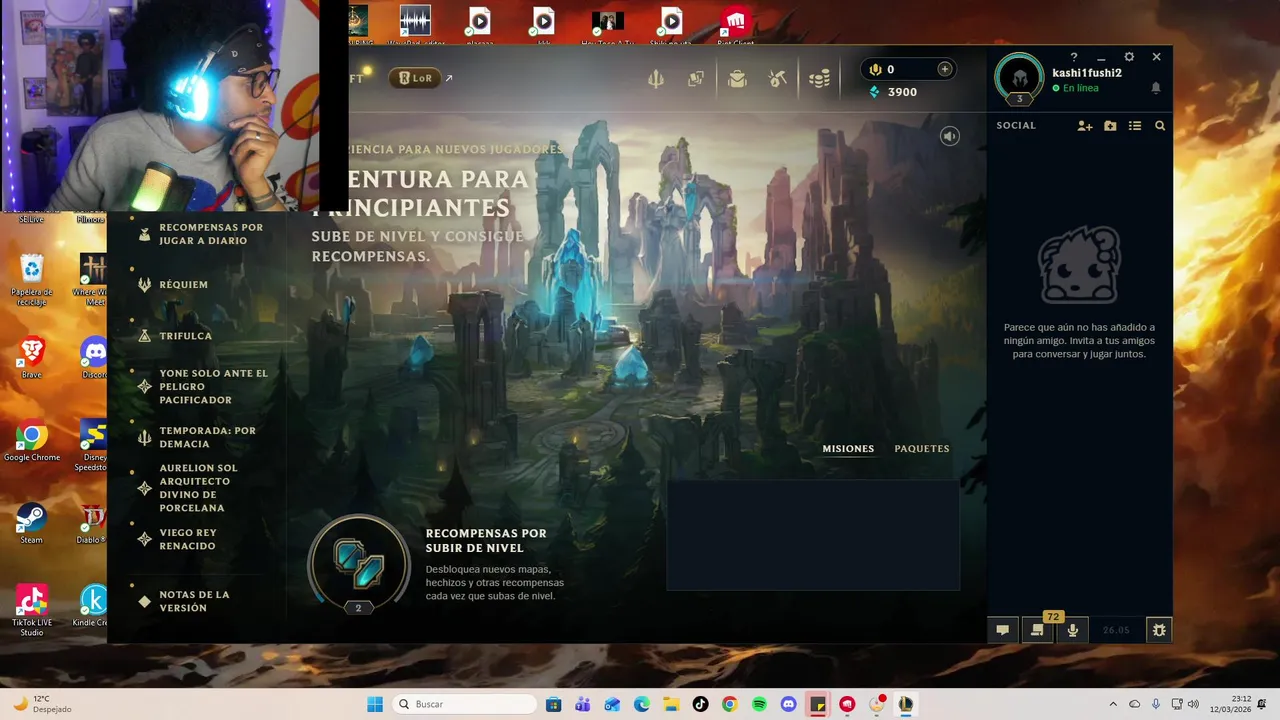This screenshot has height=720, width=1280.
Task: Open Discord from the taskbar
Action: click(x=788, y=704)
